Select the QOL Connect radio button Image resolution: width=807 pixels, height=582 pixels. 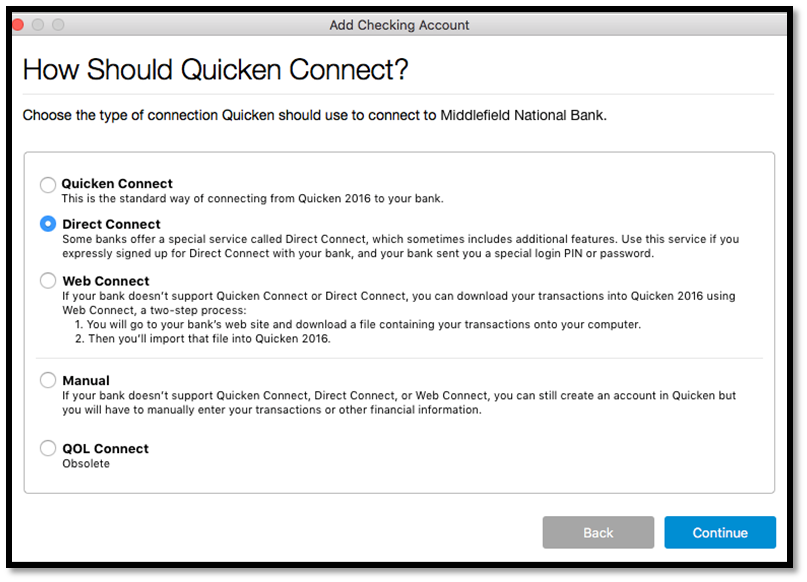(x=48, y=448)
